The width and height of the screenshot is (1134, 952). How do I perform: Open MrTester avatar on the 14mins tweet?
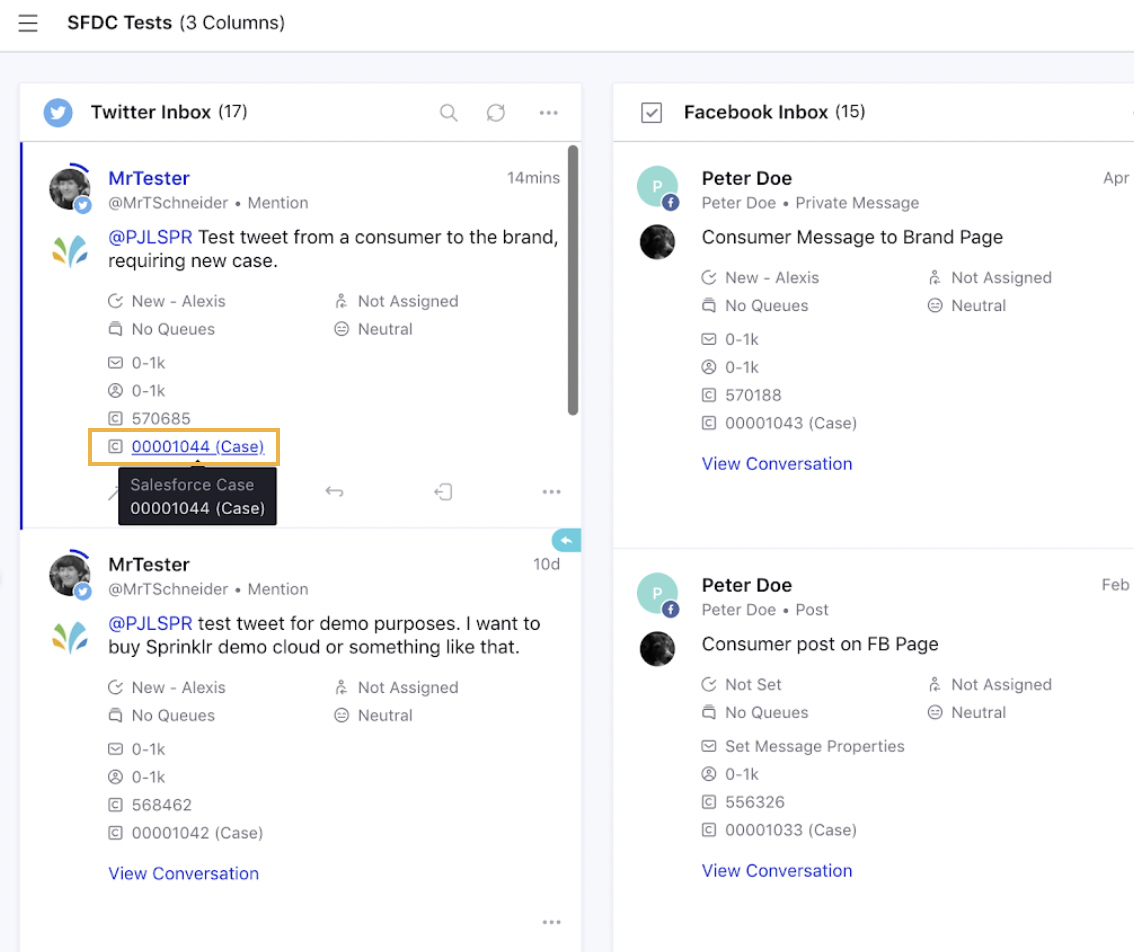69,189
